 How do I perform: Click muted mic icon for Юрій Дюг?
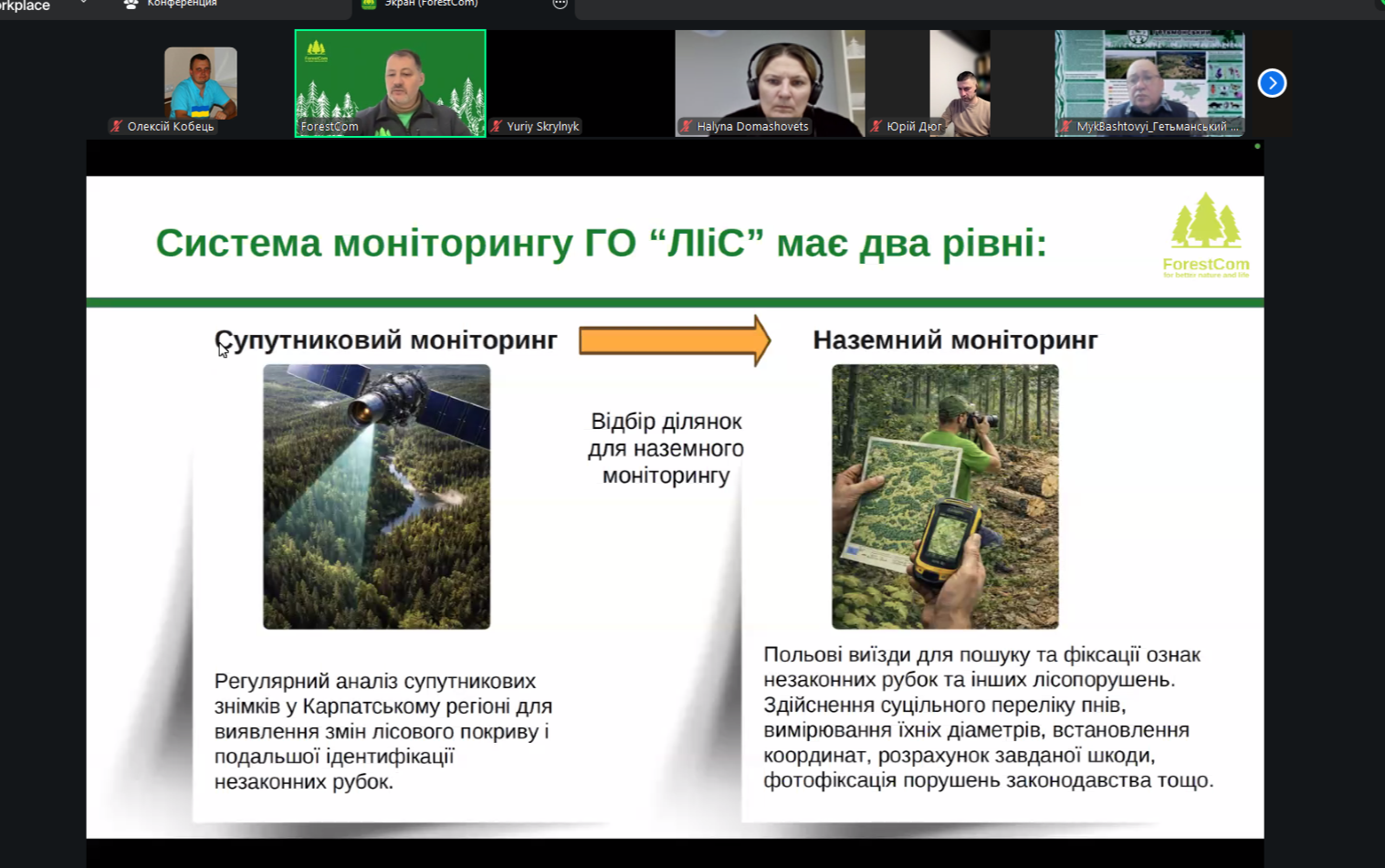876,127
